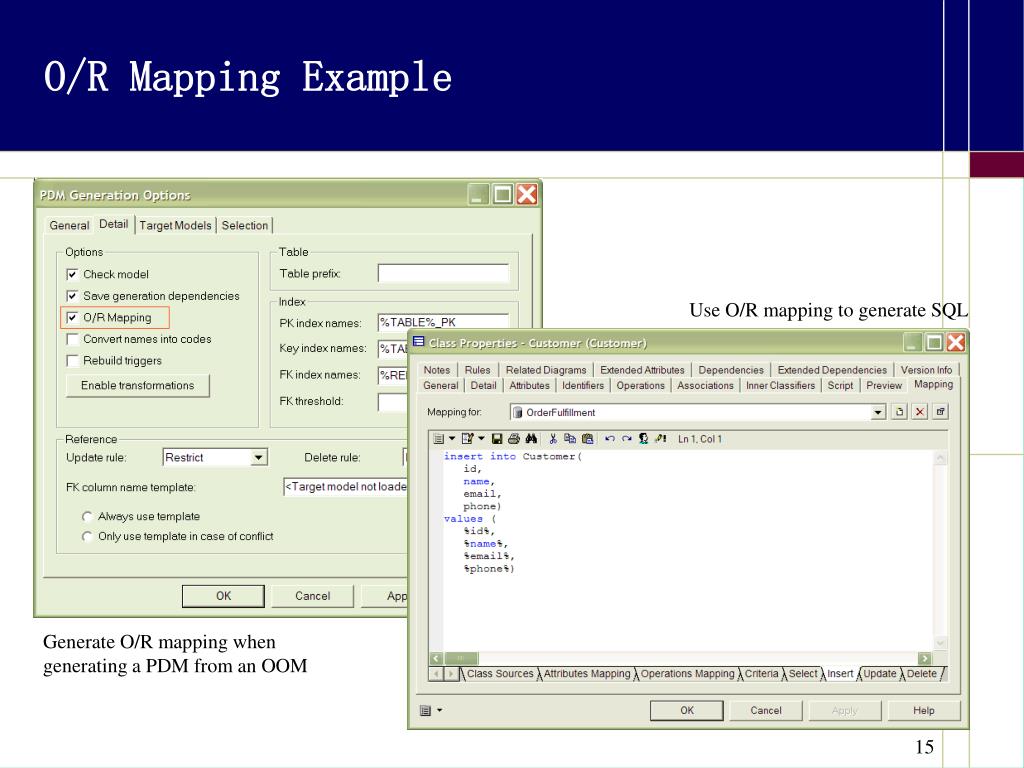Click Enable transformations button

[x=138, y=385]
